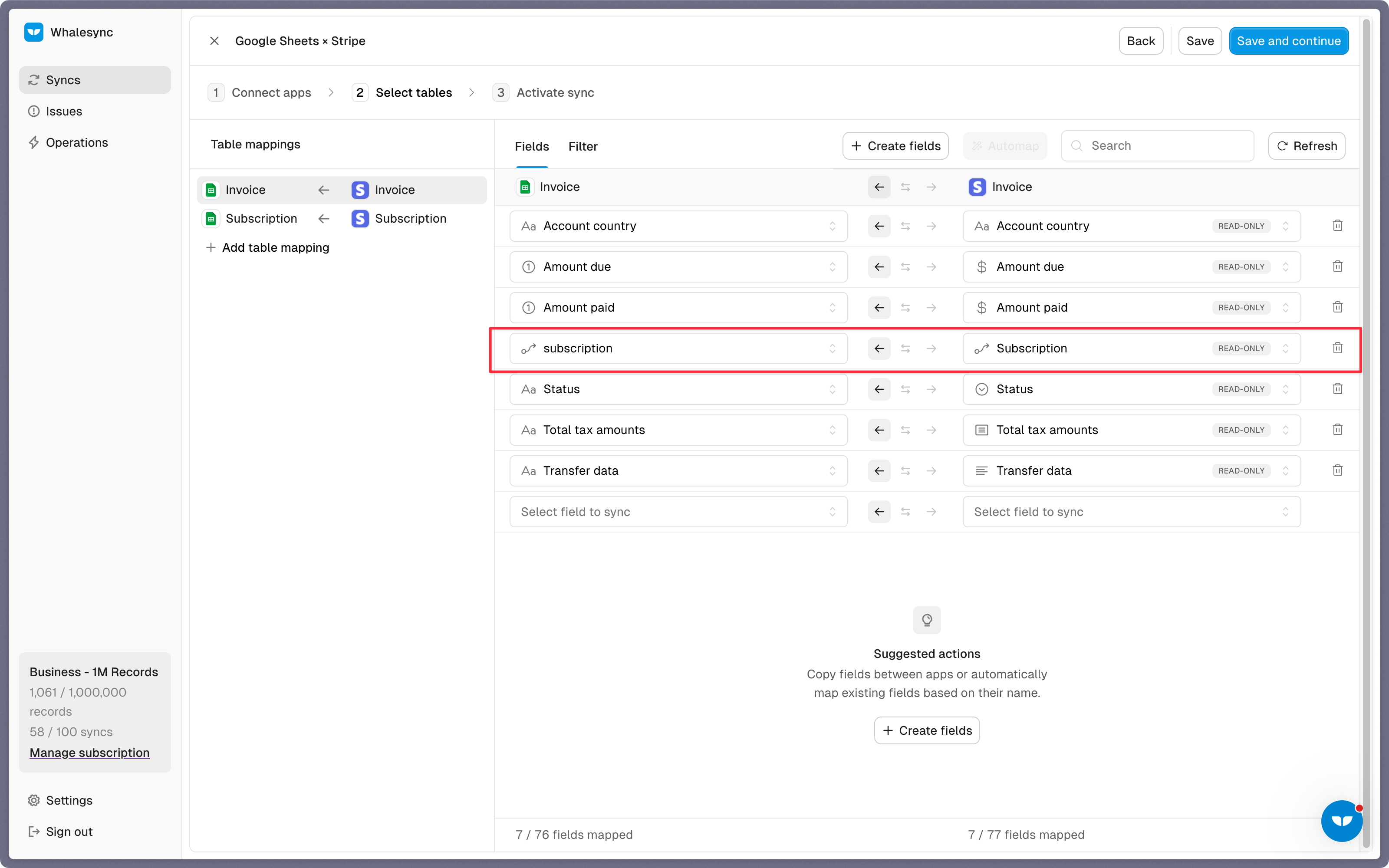
Task: Set subscription row sync to right direction
Action: tap(931, 349)
